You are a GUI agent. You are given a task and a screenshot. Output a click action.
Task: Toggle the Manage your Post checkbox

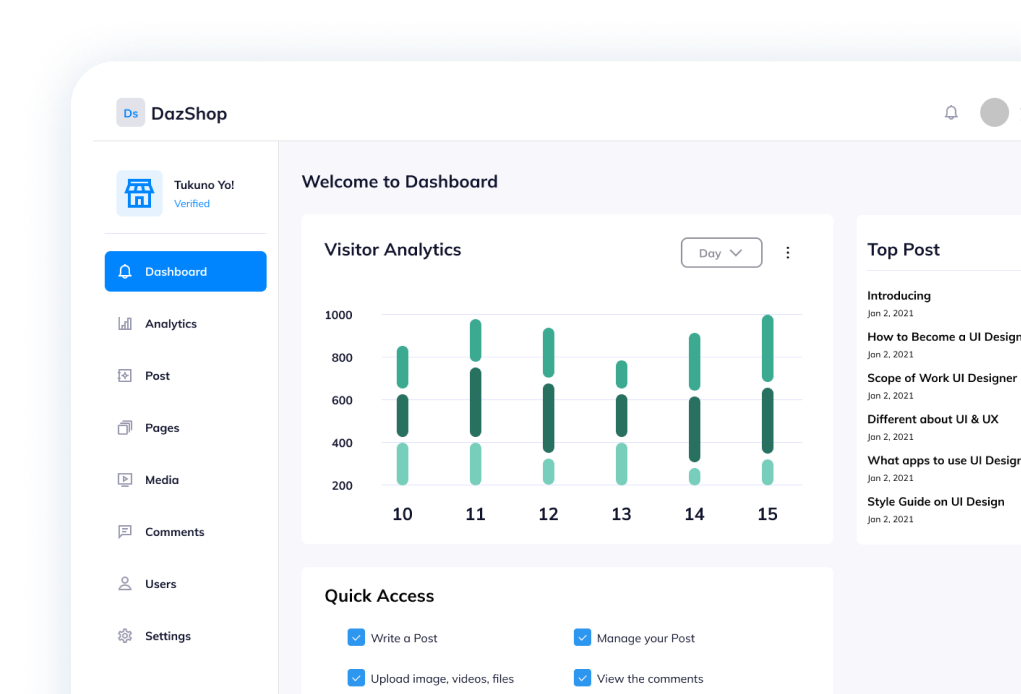pos(582,637)
